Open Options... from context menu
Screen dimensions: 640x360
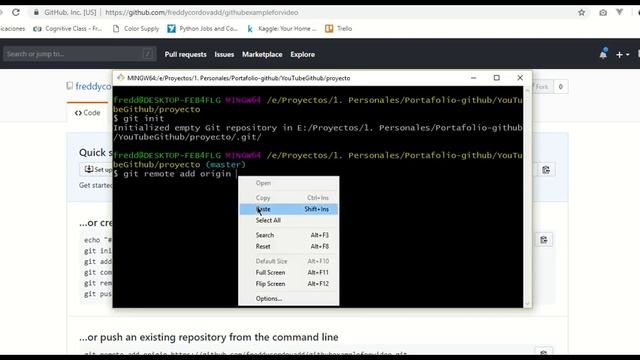(x=288, y=298)
